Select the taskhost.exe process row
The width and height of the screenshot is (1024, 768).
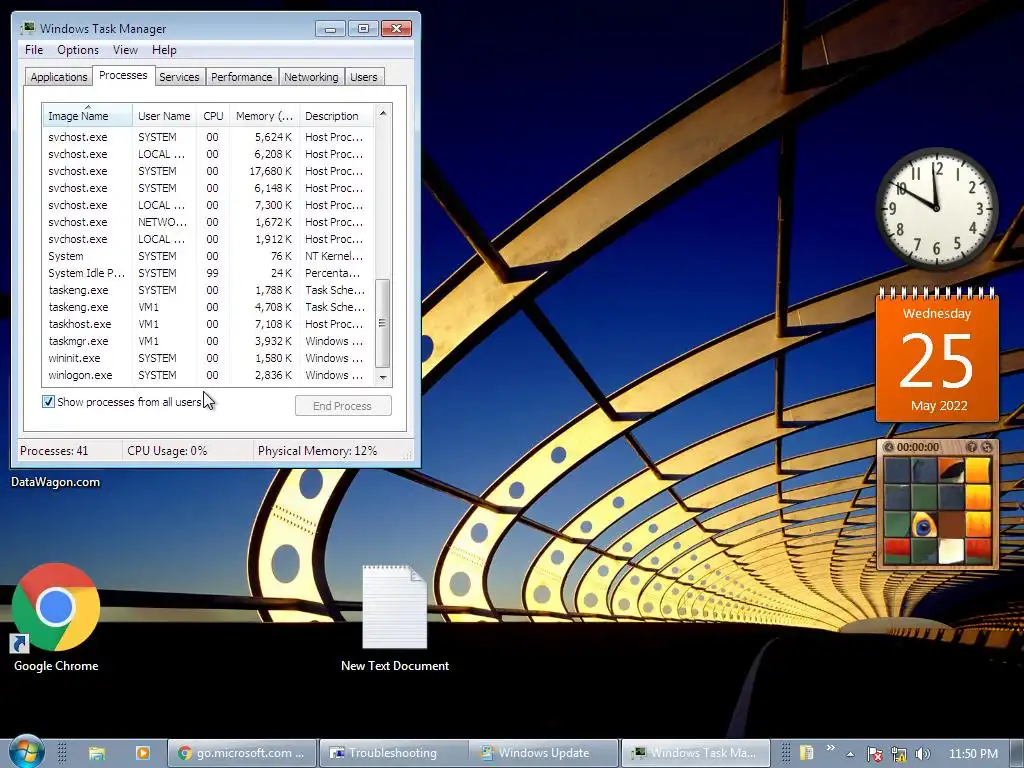click(208, 324)
